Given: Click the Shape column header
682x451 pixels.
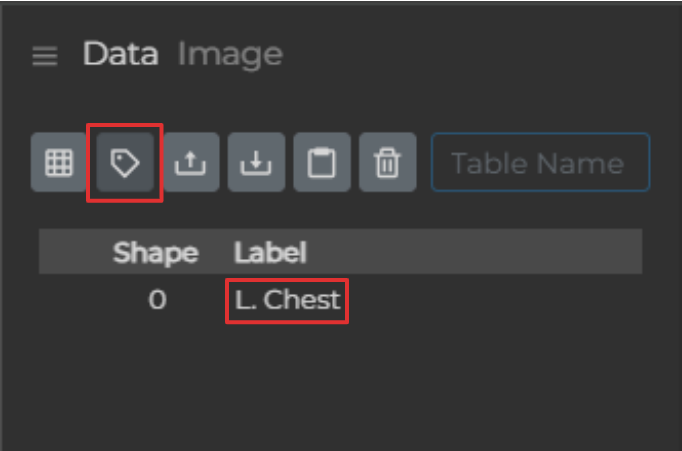Looking at the screenshot, I should point(155,252).
